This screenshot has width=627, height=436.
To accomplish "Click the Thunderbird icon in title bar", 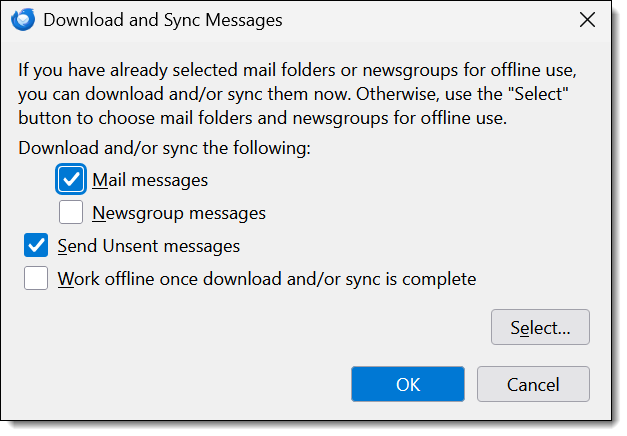I will [x=23, y=20].
